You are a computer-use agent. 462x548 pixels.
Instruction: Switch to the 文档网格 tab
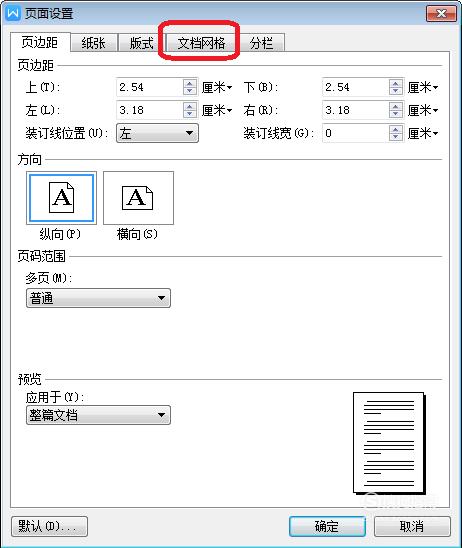(201, 43)
